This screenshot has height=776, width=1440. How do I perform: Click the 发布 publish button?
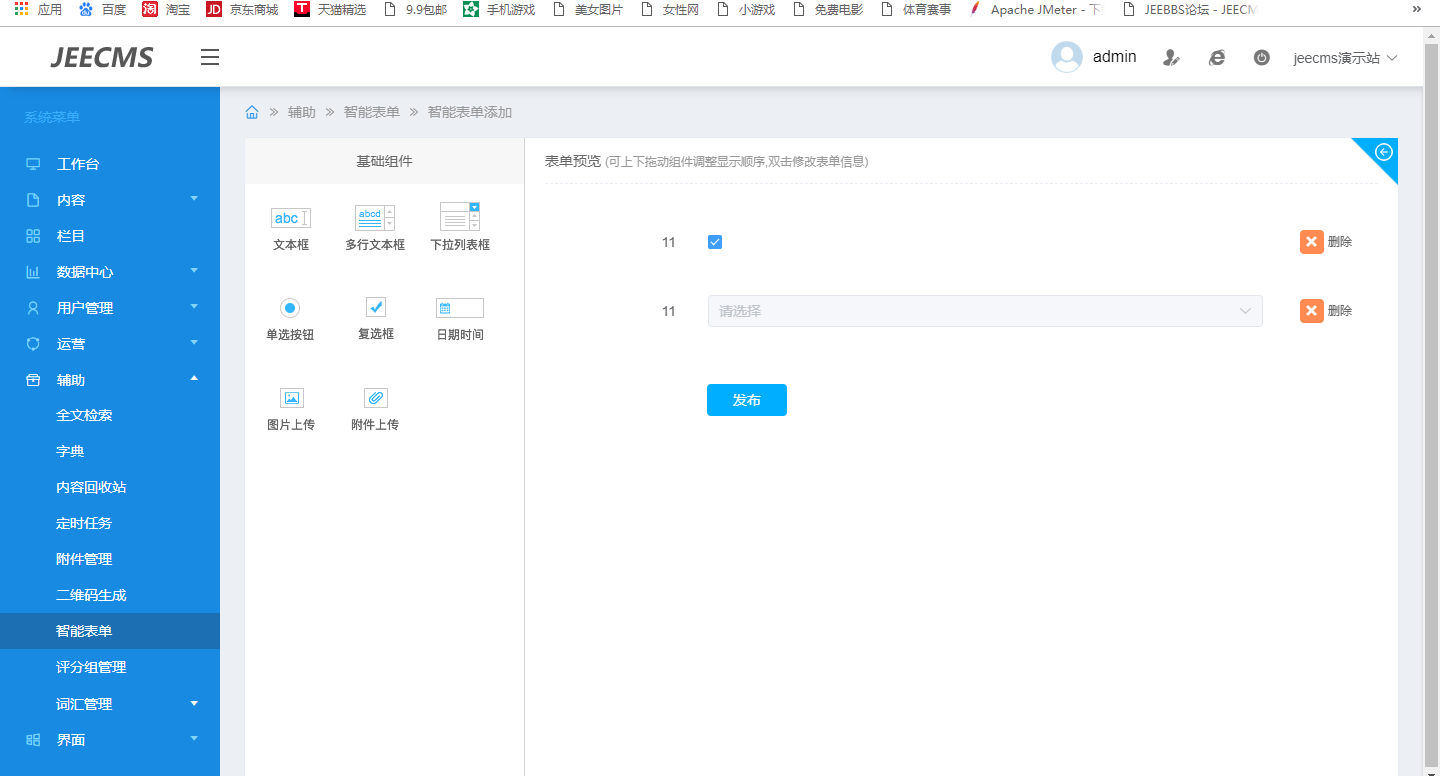click(x=746, y=400)
